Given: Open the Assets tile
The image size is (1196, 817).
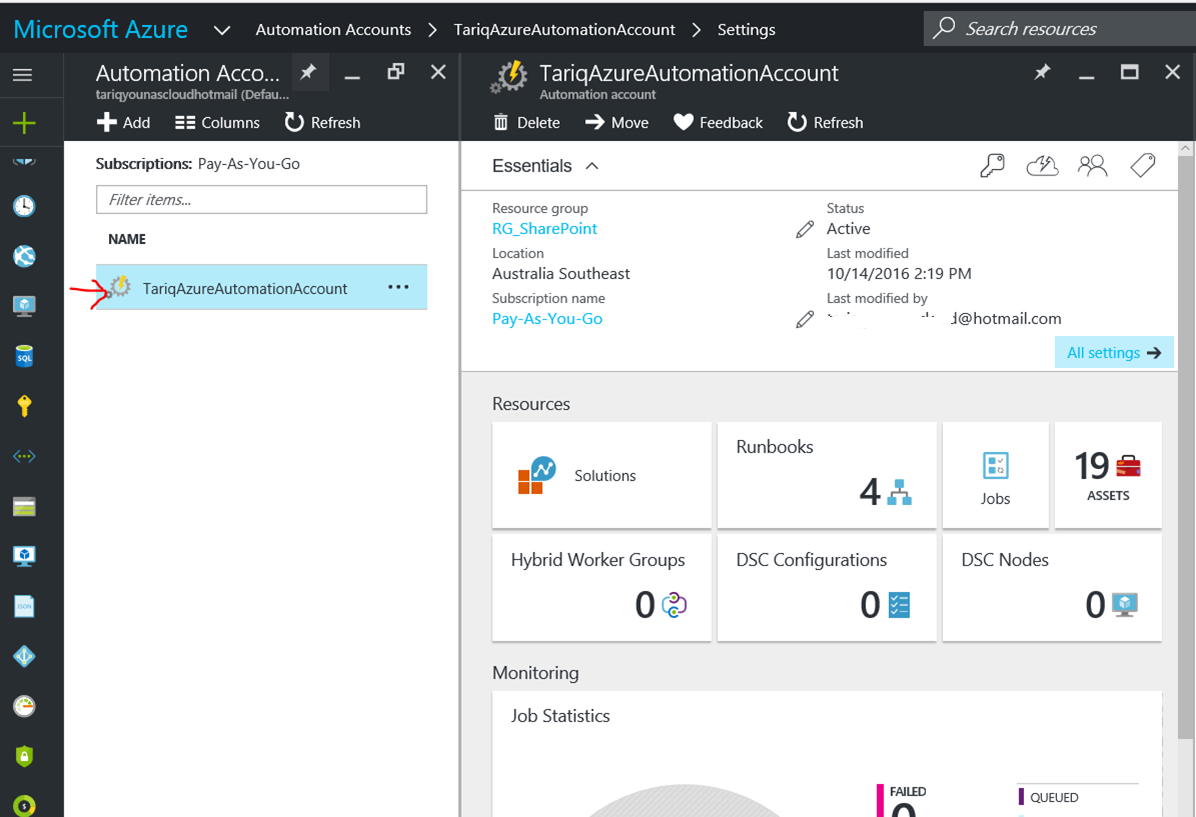Looking at the screenshot, I should pos(1108,474).
